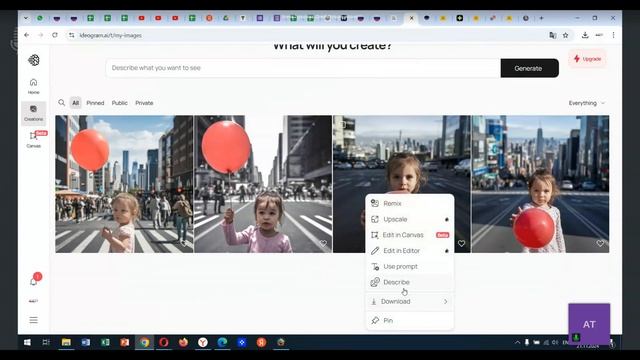The height and width of the screenshot is (360, 640).
Task: Open Firefox from the taskbar
Action: point(183,342)
